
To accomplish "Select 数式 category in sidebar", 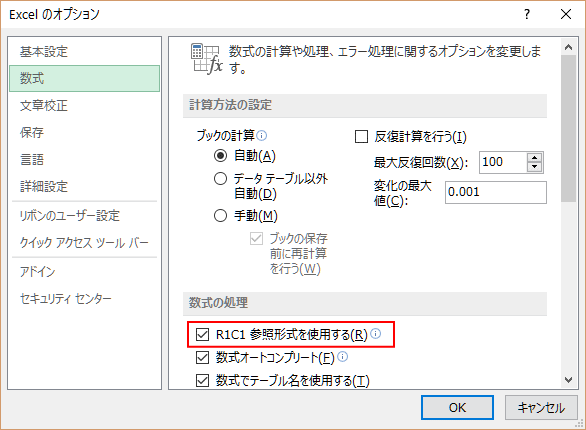I will coord(84,78).
